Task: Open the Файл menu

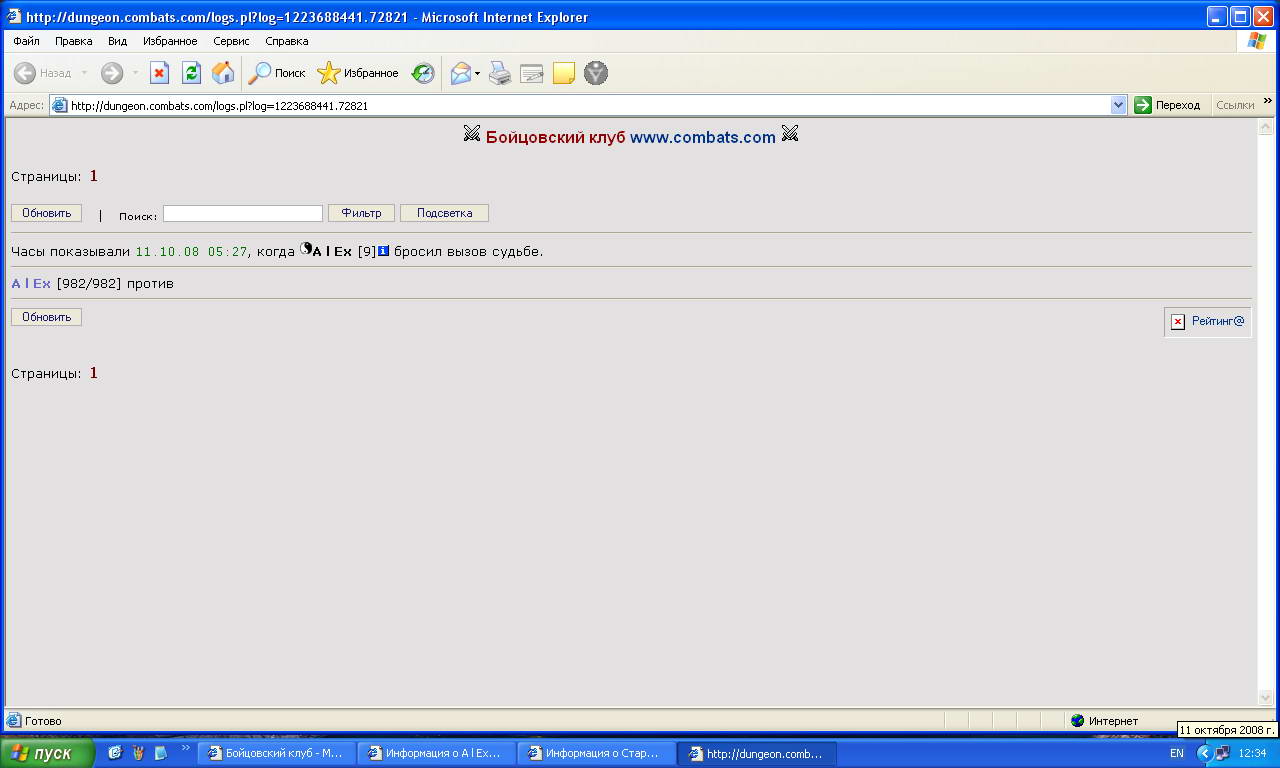Action: click(x=26, y=41)
